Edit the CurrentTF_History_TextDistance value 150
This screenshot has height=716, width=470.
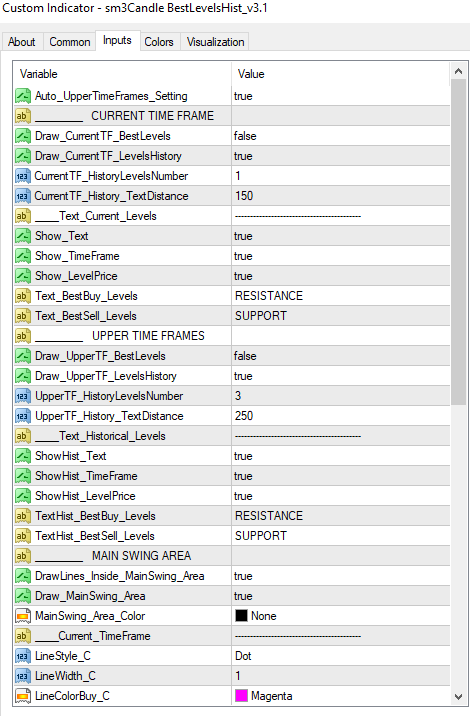(x=340, y=196)
